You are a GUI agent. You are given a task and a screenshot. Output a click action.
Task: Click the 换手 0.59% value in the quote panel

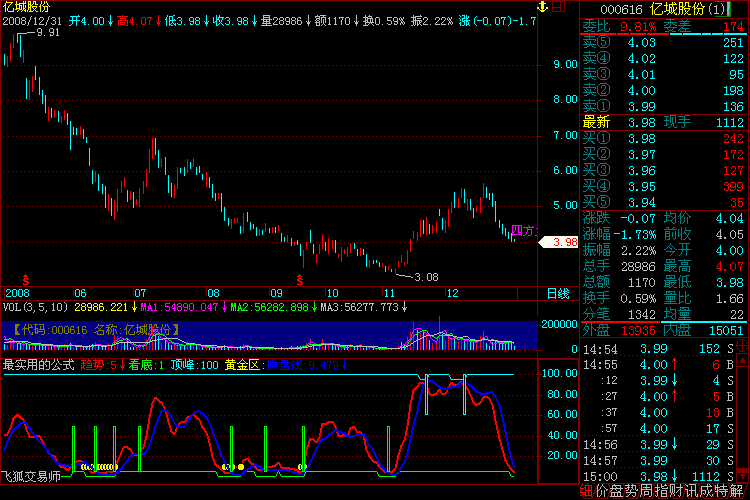pos(638,299)
